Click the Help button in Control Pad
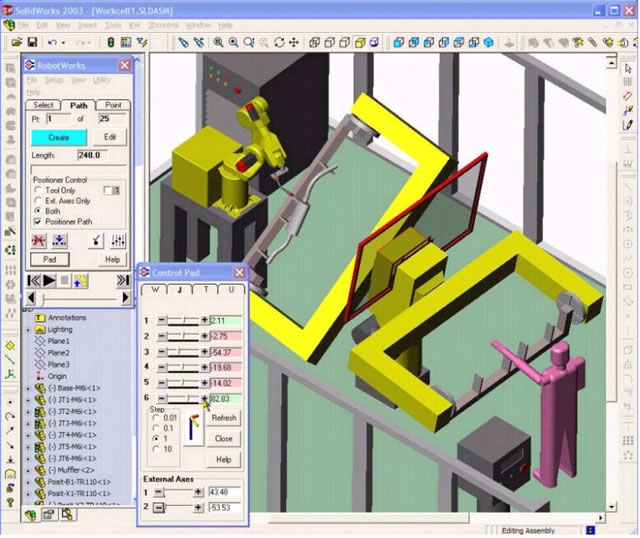 224,460
